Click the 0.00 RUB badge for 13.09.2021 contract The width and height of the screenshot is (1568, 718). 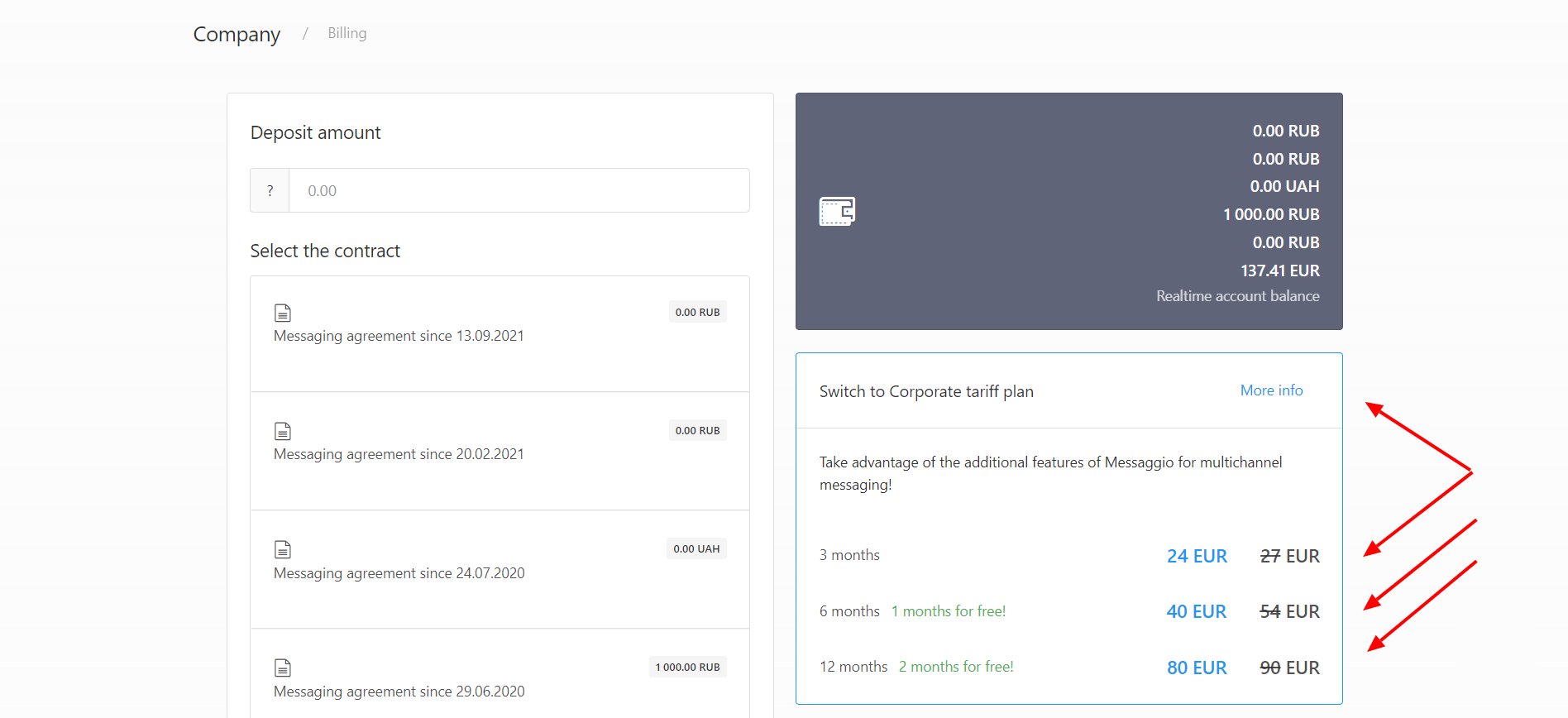coord(697,312)
